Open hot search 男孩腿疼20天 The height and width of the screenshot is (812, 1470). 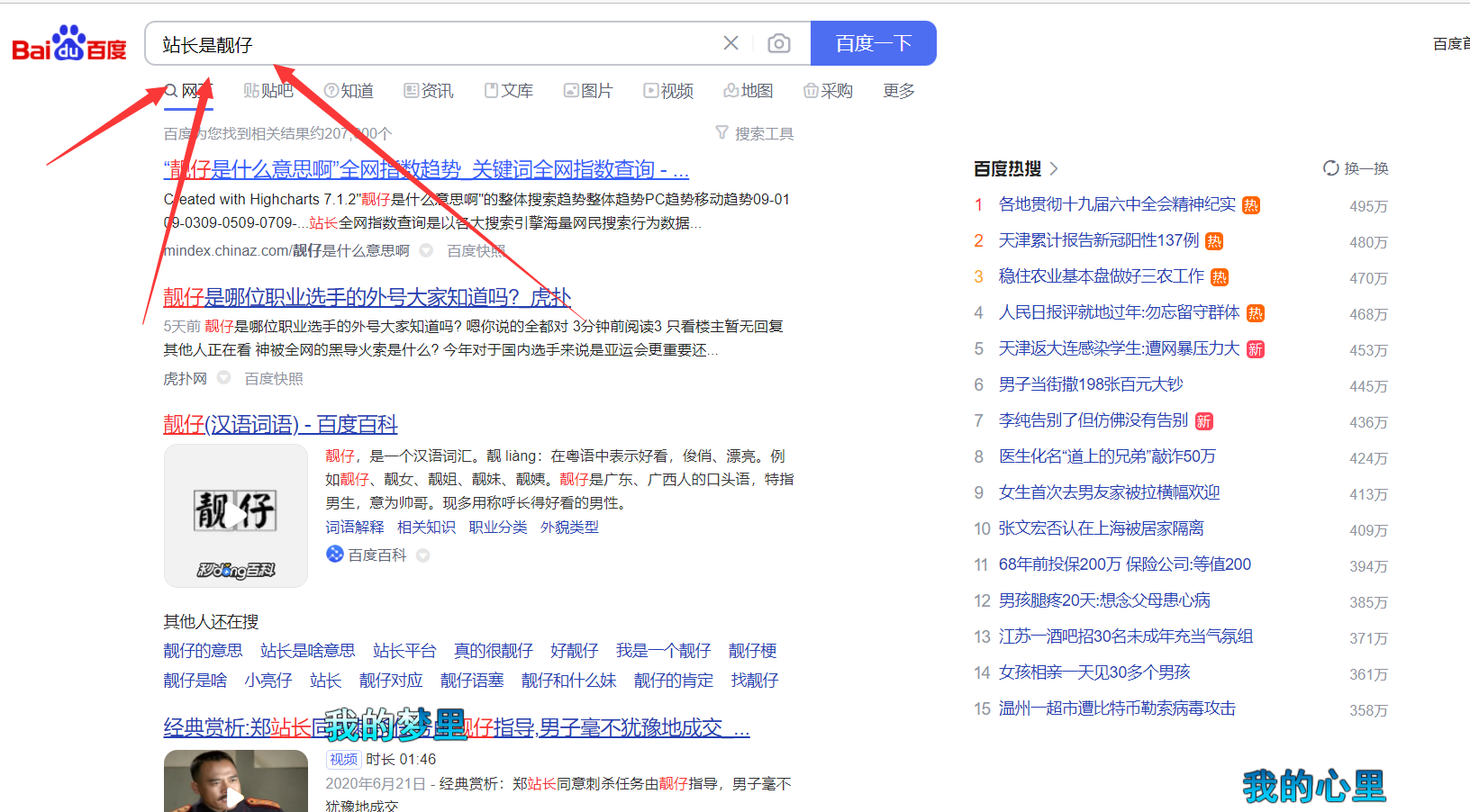click(x=1104, y=600)
